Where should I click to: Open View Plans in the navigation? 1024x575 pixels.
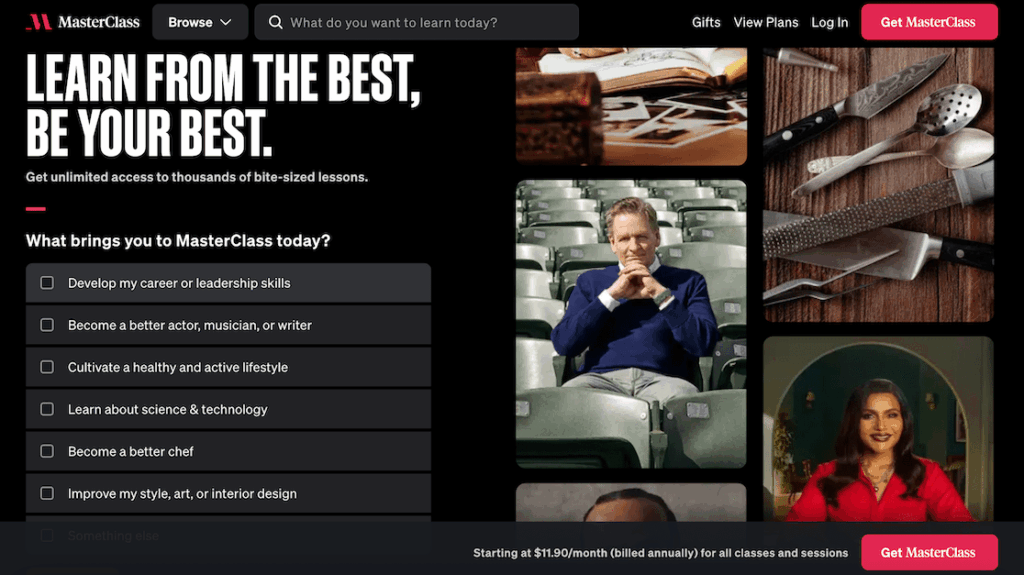(x=766, y=22)
